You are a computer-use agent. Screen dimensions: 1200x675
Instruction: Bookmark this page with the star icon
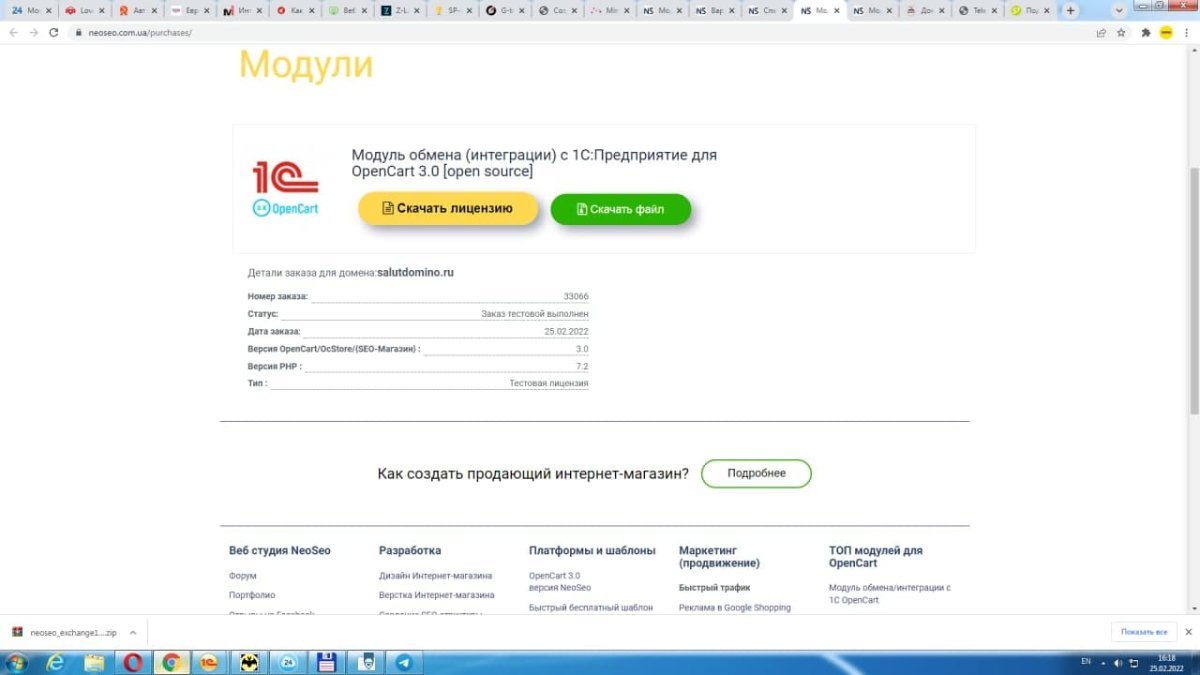coord(1121,32)
